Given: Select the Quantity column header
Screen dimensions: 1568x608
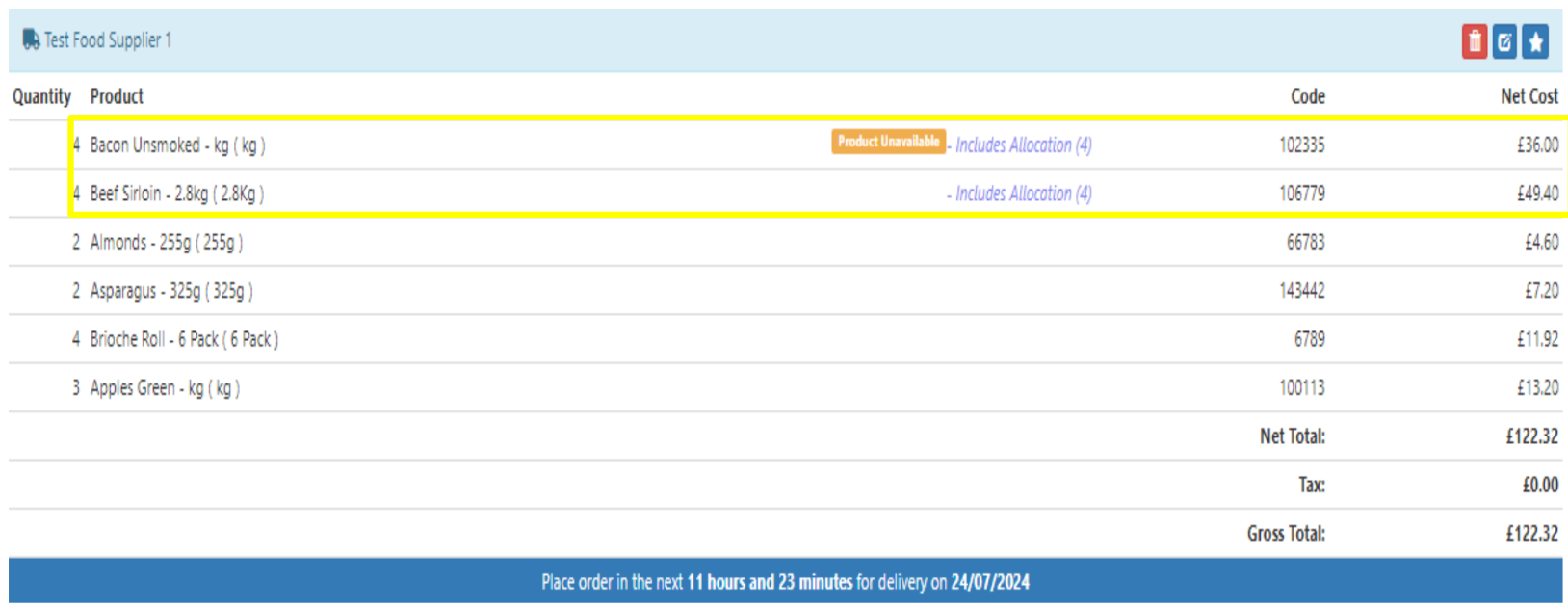Looking at the screenshot, I should tap(41, 96).
